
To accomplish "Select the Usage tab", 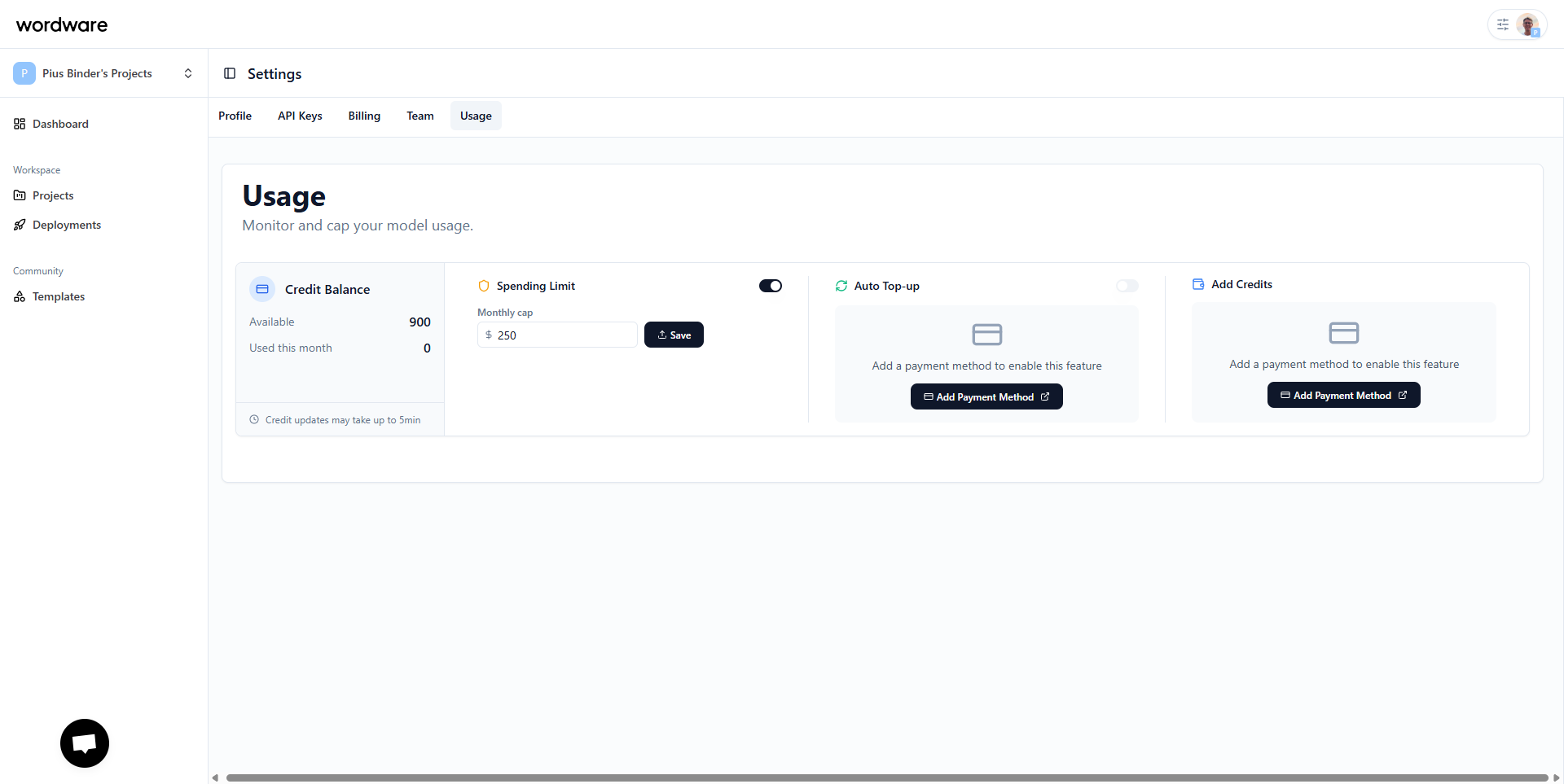I will click(x=476, y=116).
